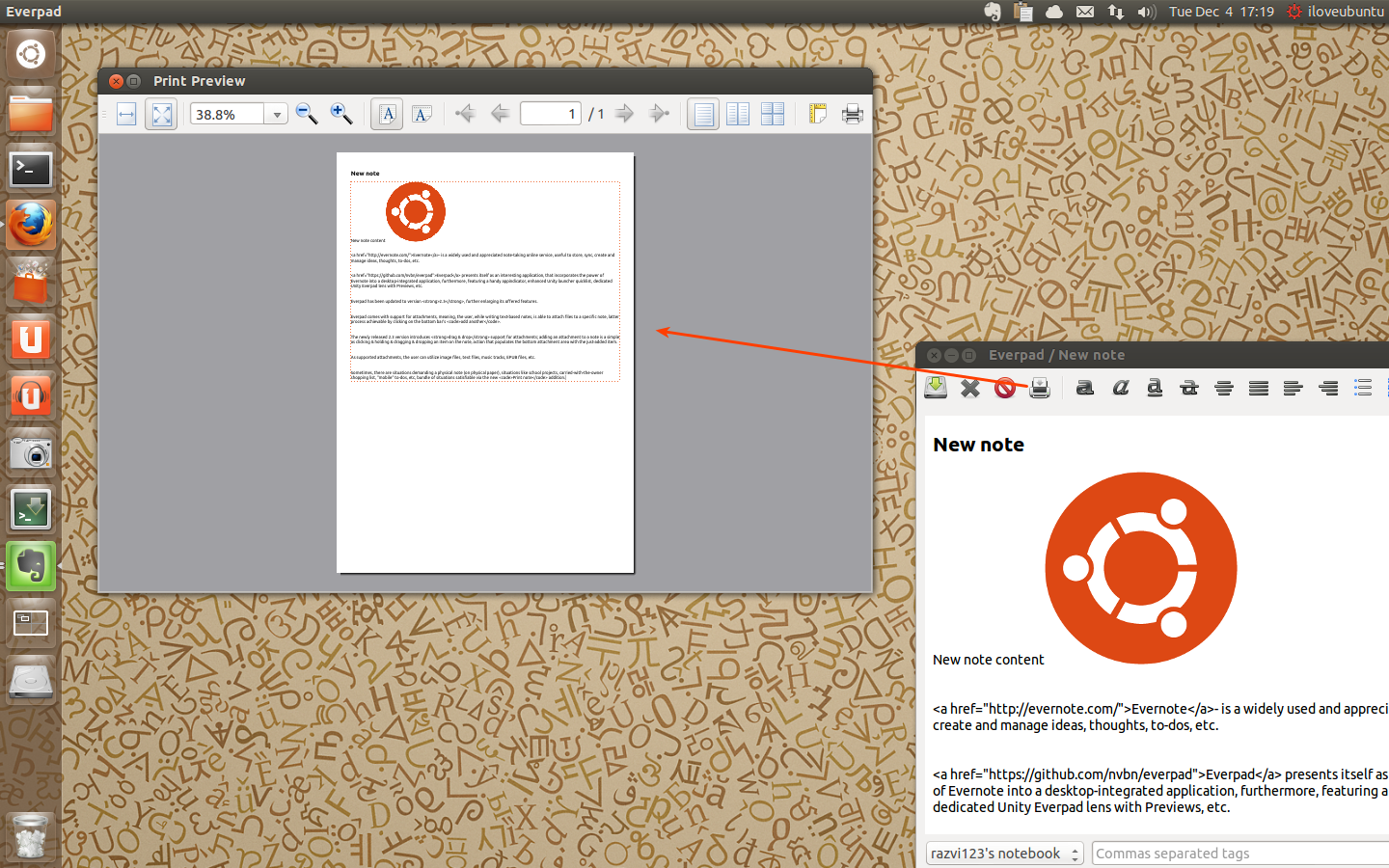1389x868 pixels.
Task: Go to next page in preview
Action: (x=624, y=114)
